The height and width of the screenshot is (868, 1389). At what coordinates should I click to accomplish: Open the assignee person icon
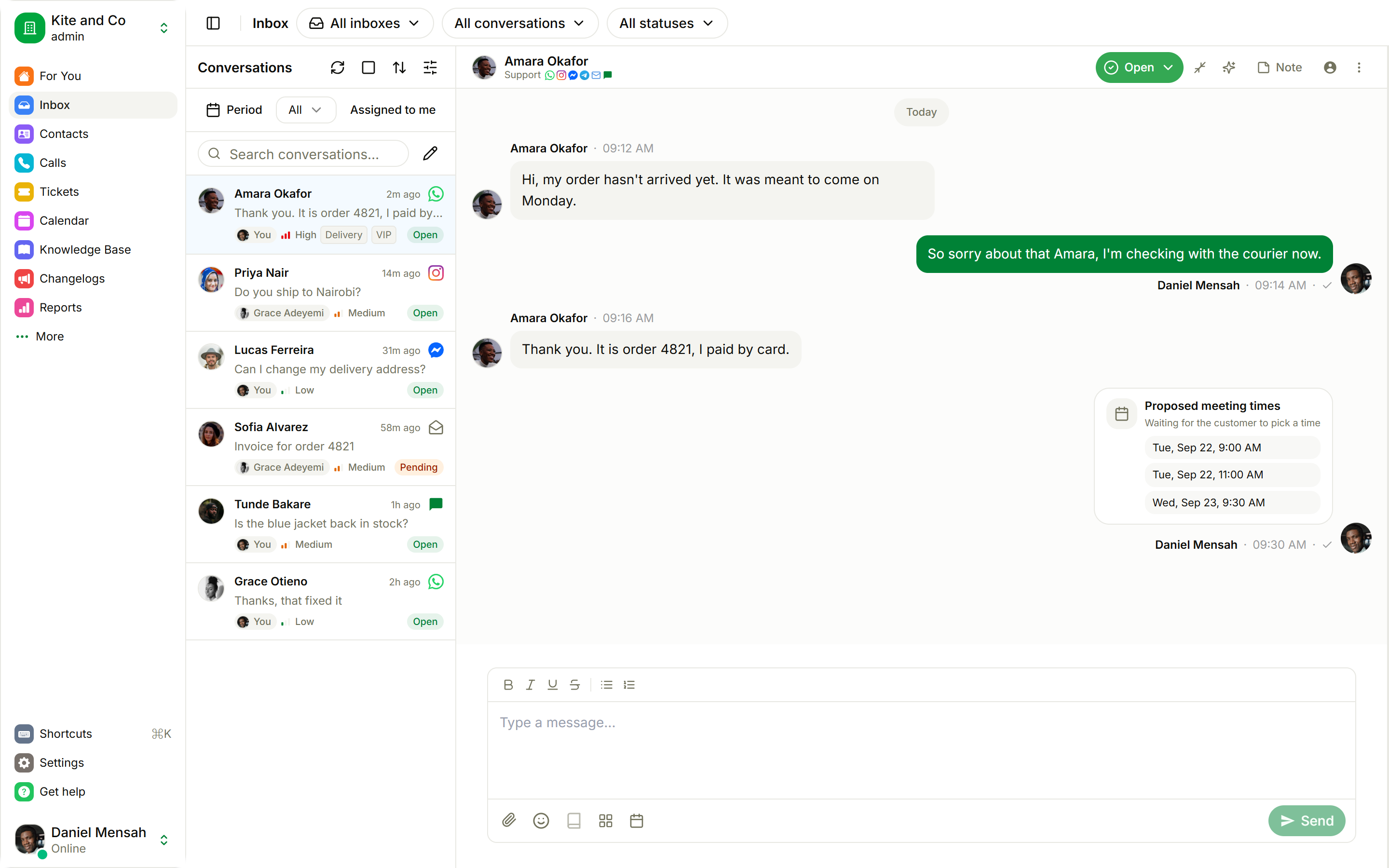pos(1330,68)
